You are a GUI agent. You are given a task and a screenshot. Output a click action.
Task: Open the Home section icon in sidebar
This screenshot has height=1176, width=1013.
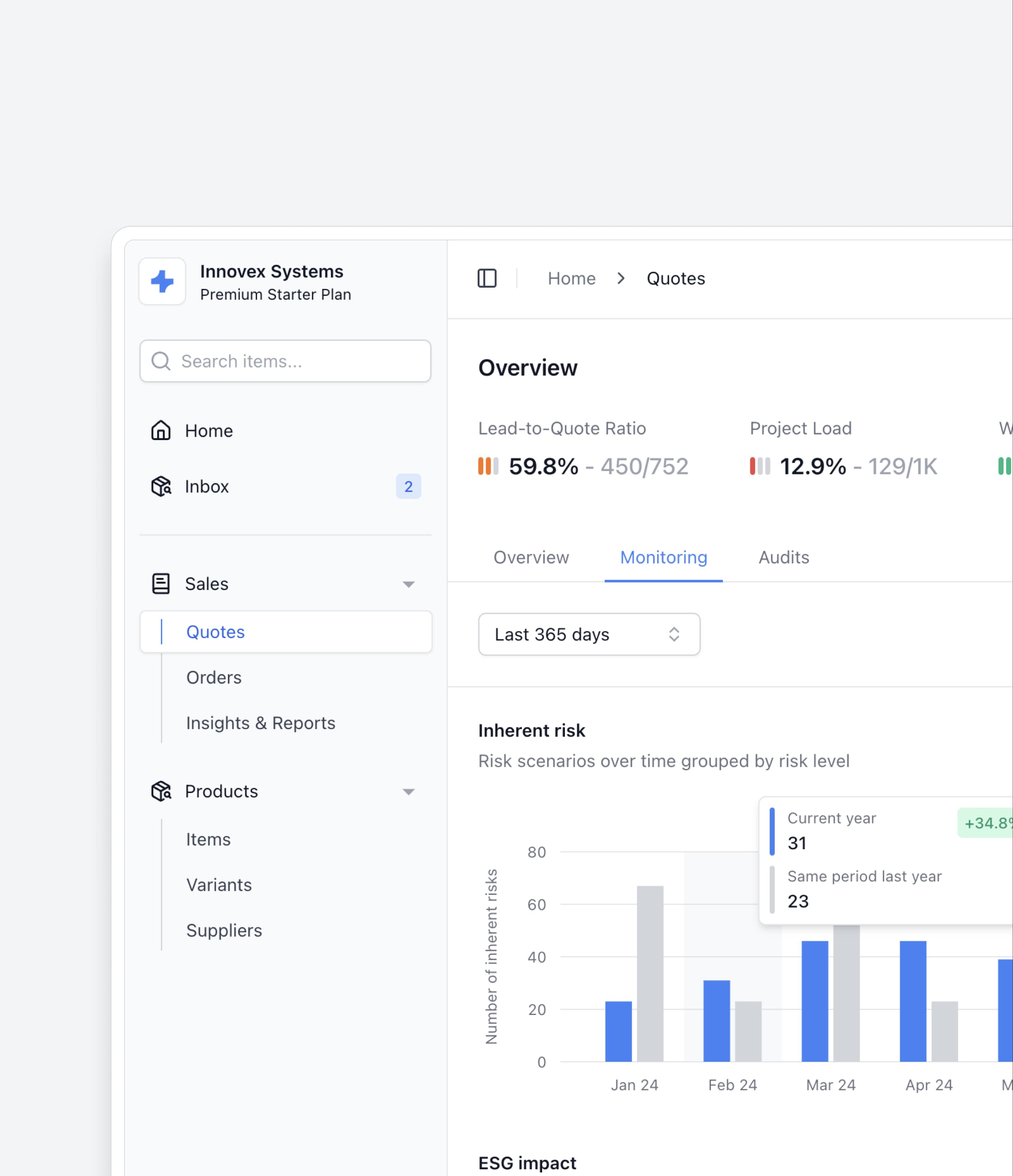click(161, 430)
